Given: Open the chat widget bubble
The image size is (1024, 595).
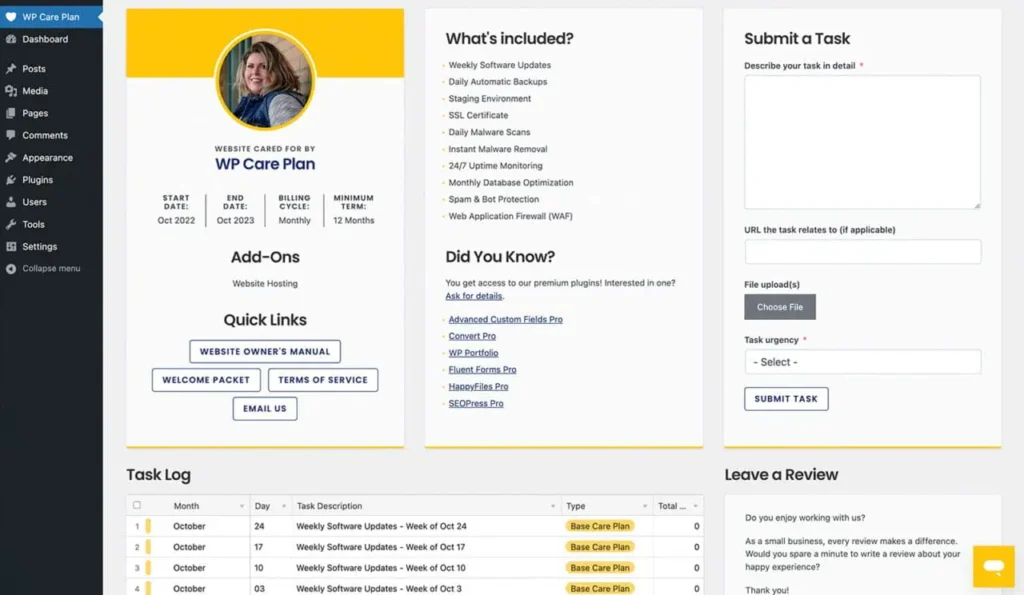Looking at the screenshot, I should tap(992, 566).
